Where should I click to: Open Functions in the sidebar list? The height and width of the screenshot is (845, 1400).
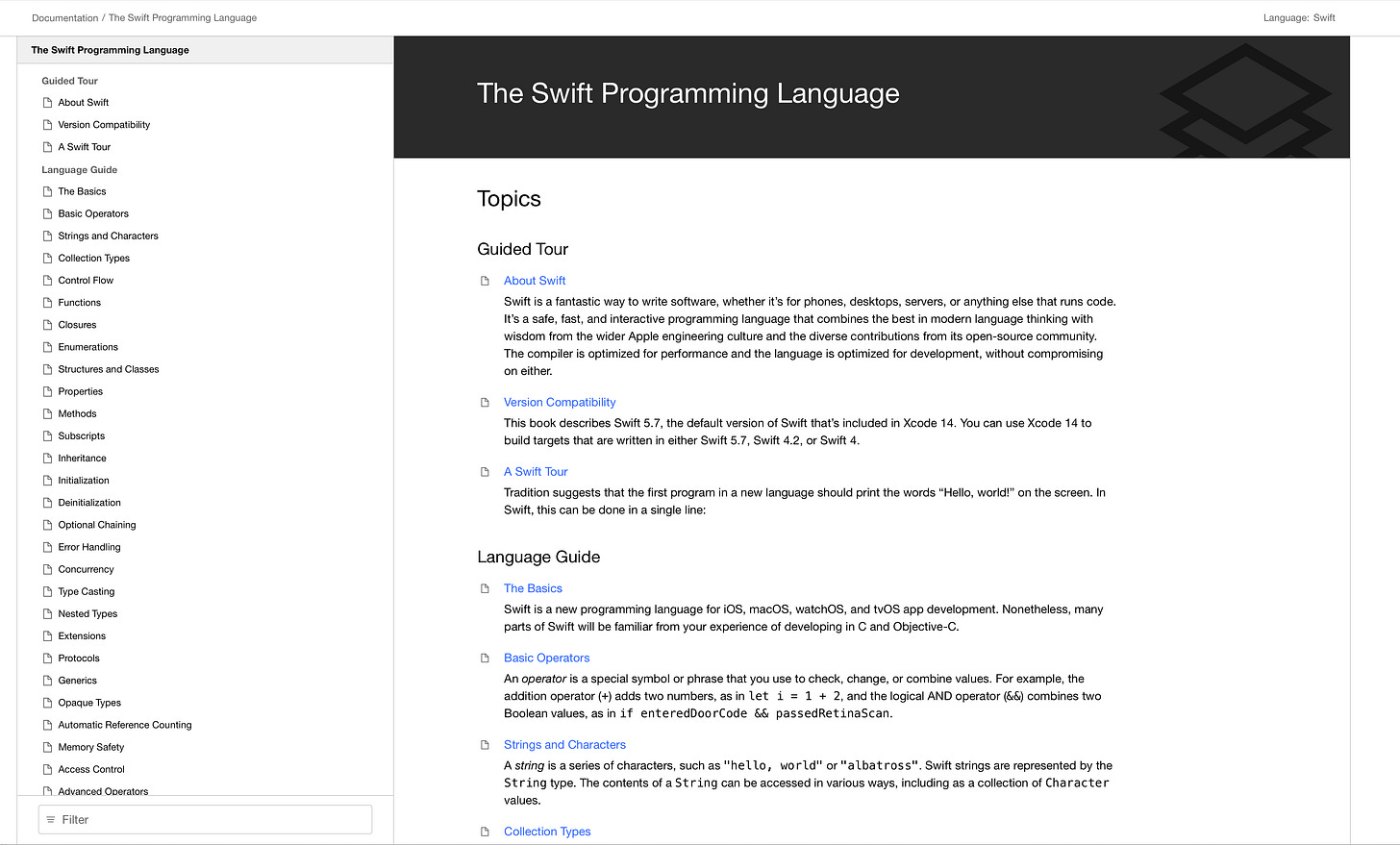[x=79, y=303]
